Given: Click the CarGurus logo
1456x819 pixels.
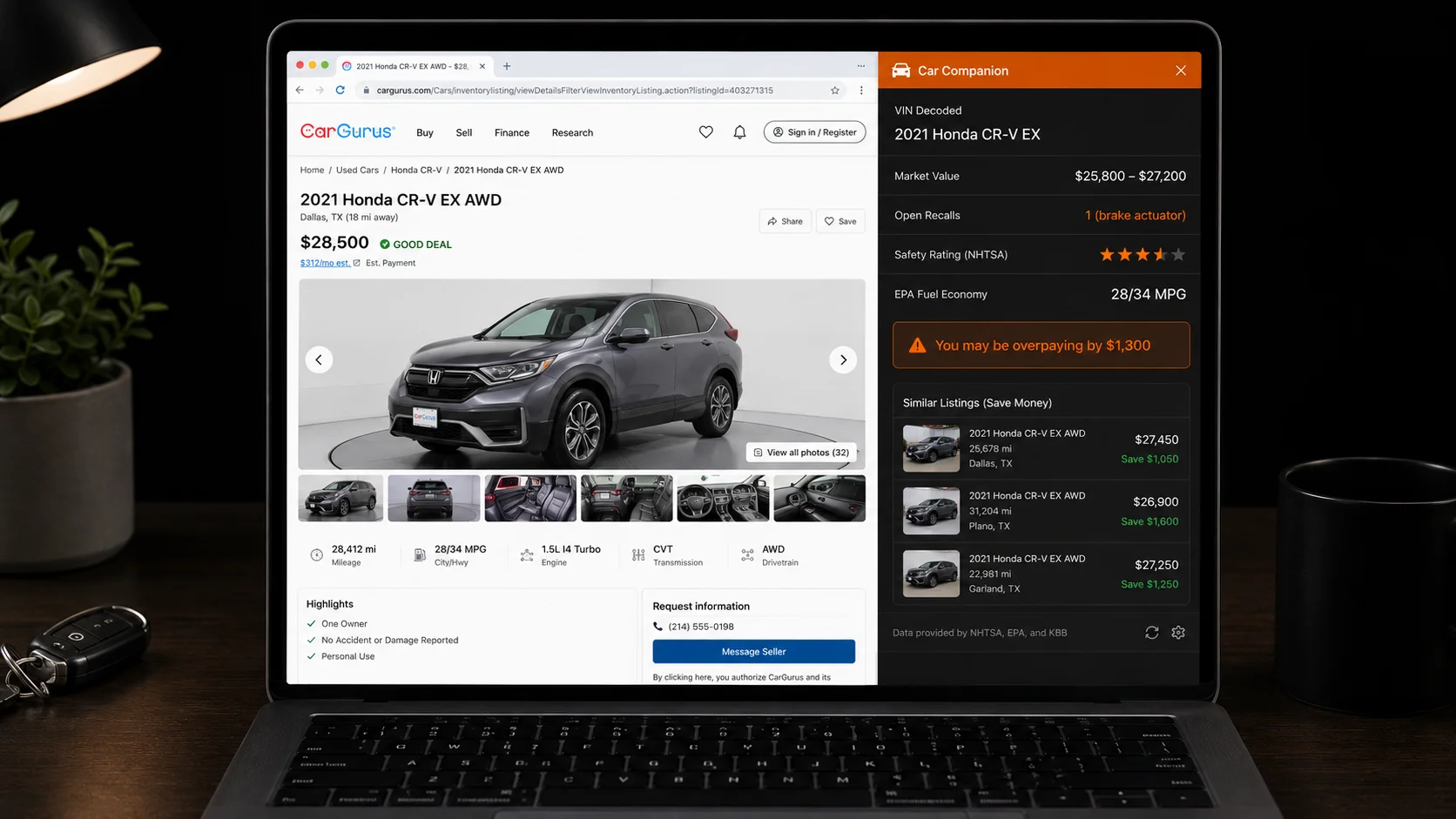Looking at the screenshot, I should (x=347, y=131).
